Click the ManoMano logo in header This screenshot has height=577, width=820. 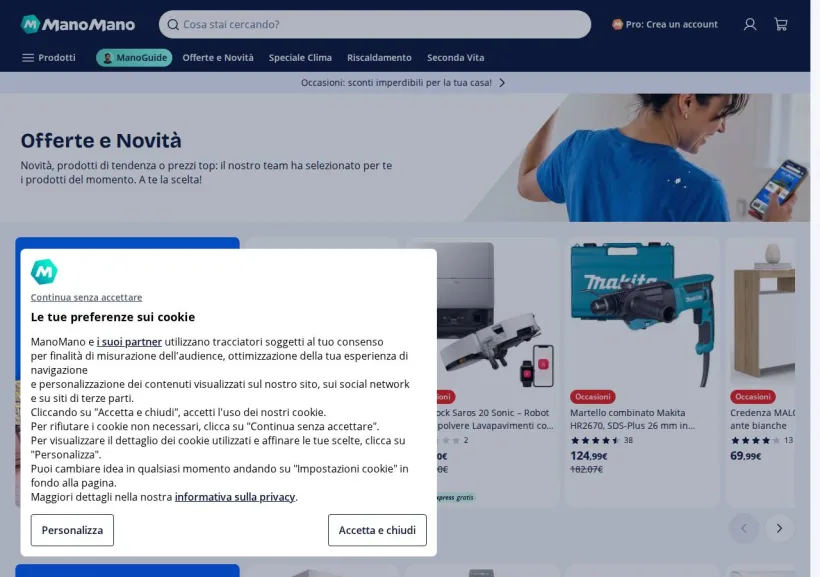[x=78, y=24]
